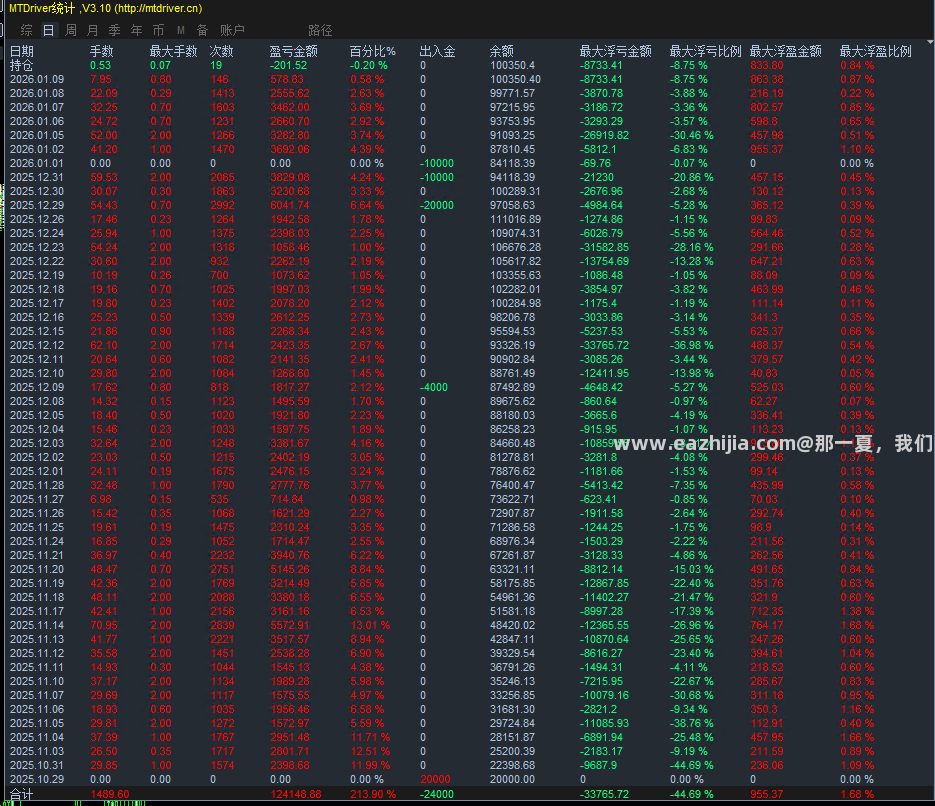The image size is (935, 806).
Task: Click the 次数 column header
Action: (221, 51)
